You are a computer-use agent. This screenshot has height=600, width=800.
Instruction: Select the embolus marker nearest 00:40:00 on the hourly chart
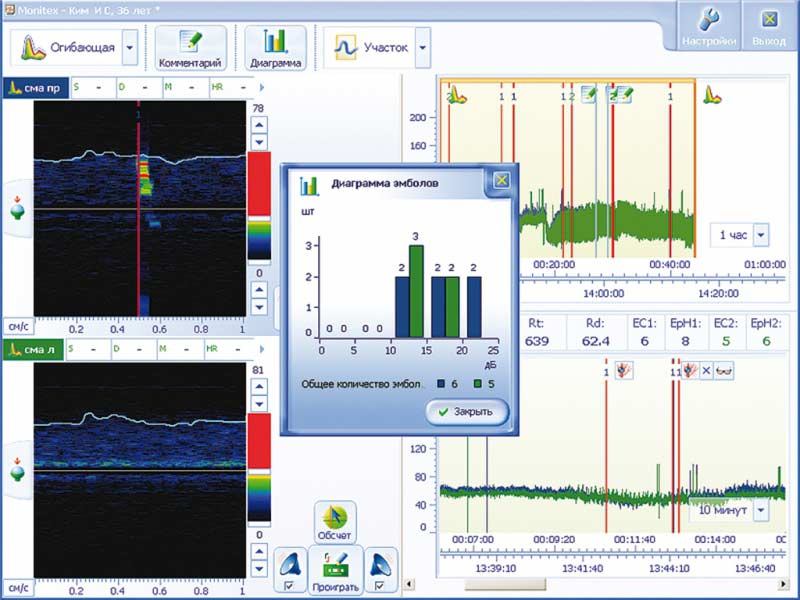pos(670,171)
